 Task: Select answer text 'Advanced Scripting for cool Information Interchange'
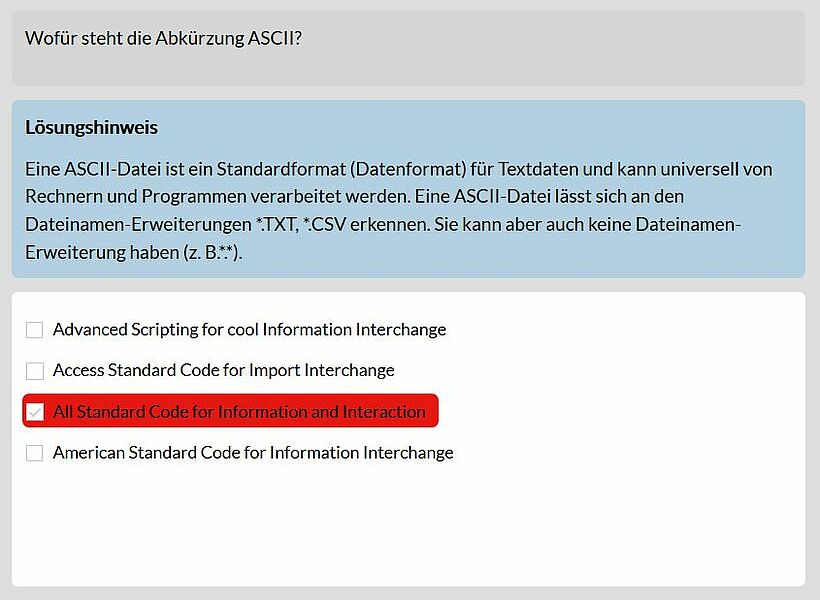click(249, 330)
